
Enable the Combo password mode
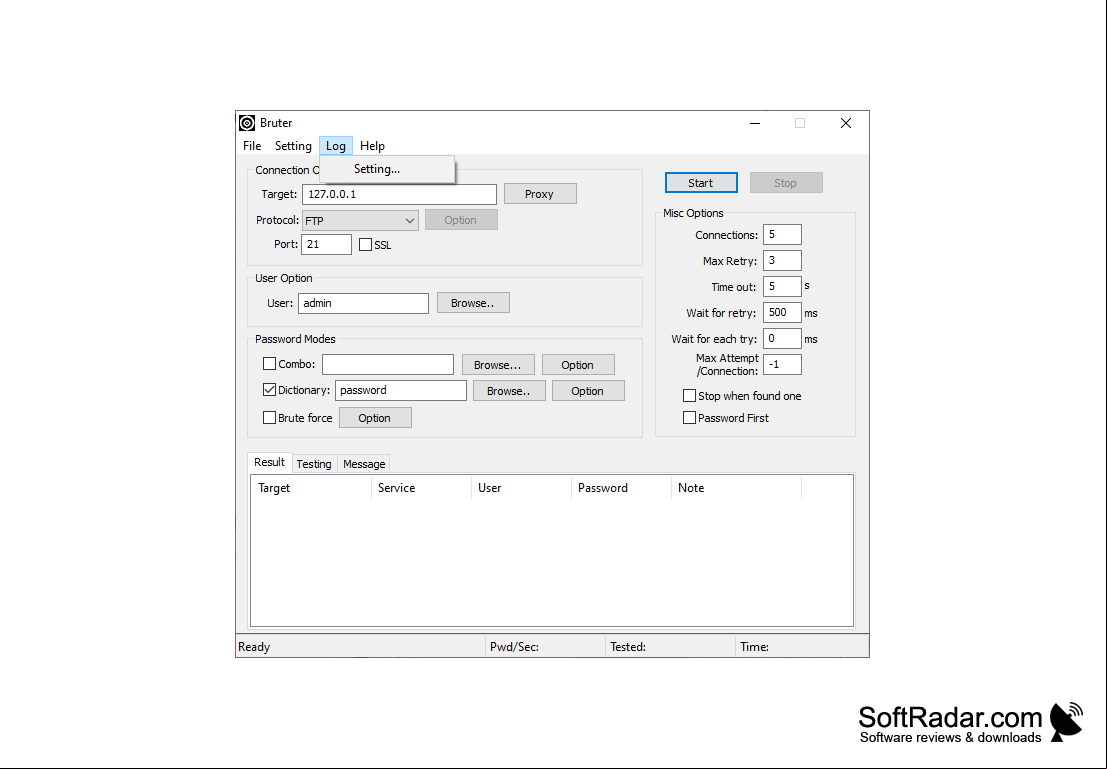269,364
